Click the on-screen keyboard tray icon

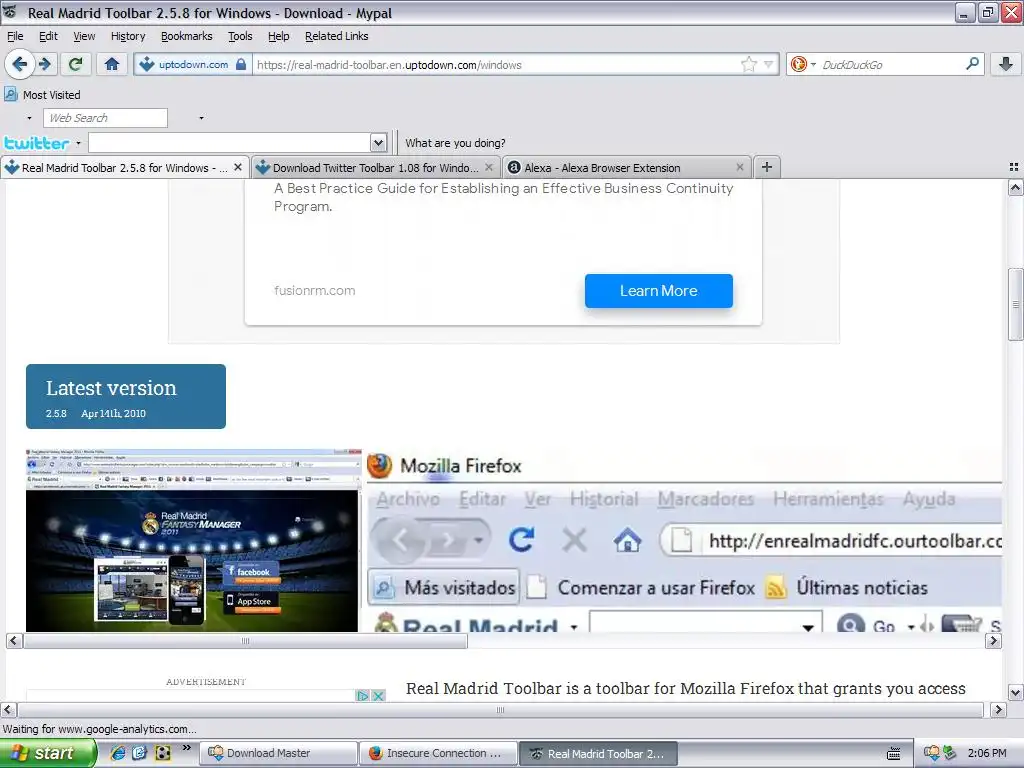coord(894,754)
